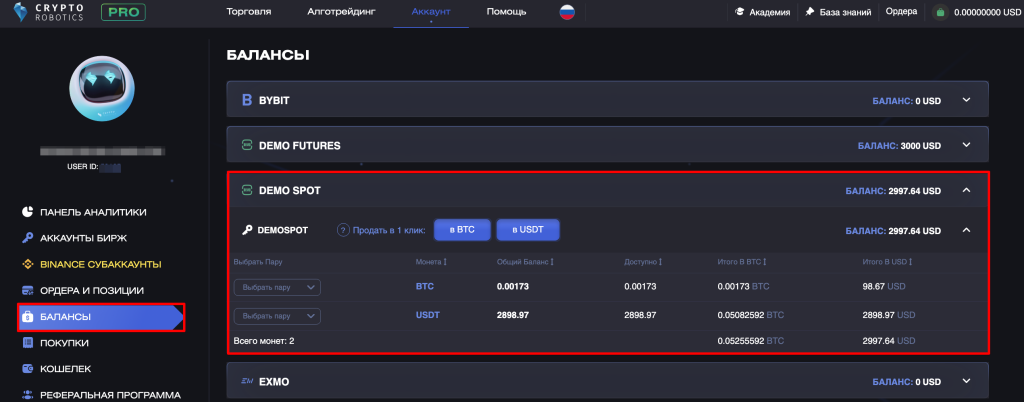Image resolution: width=1024 pixels, height=402 pixels.
Task: Open Реферальная программа in sidebar
Action: pos(110,395)
